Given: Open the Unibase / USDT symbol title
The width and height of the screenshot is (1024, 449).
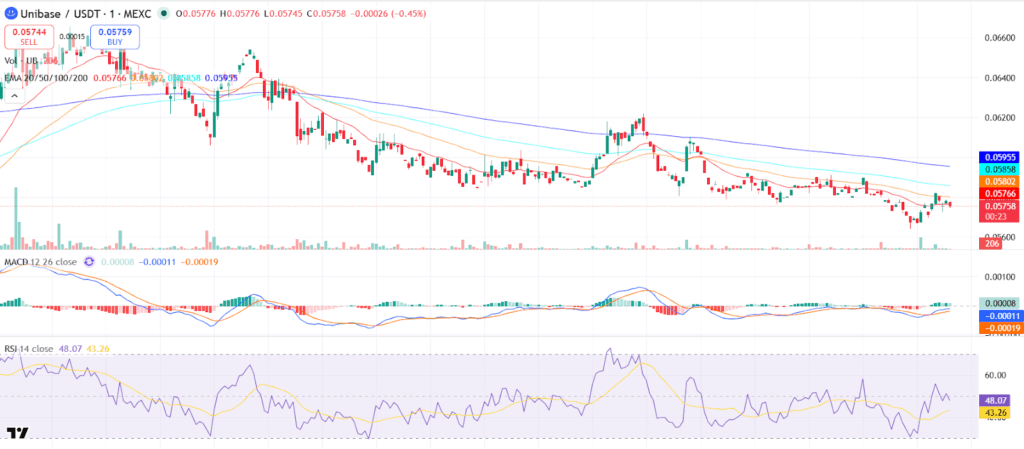Looking at the screenshot, I should (88, 14).
